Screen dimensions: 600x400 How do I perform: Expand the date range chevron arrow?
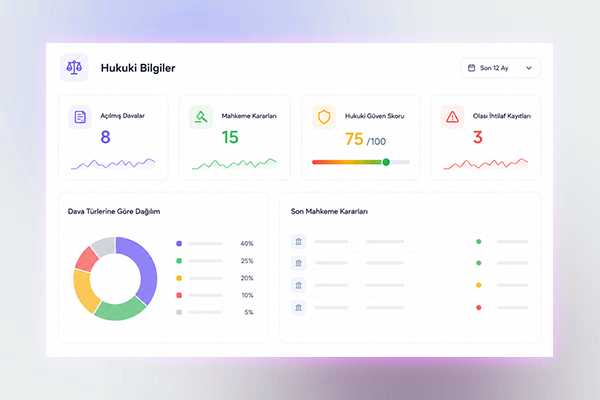pyautogui.click(x=529, y=68)
